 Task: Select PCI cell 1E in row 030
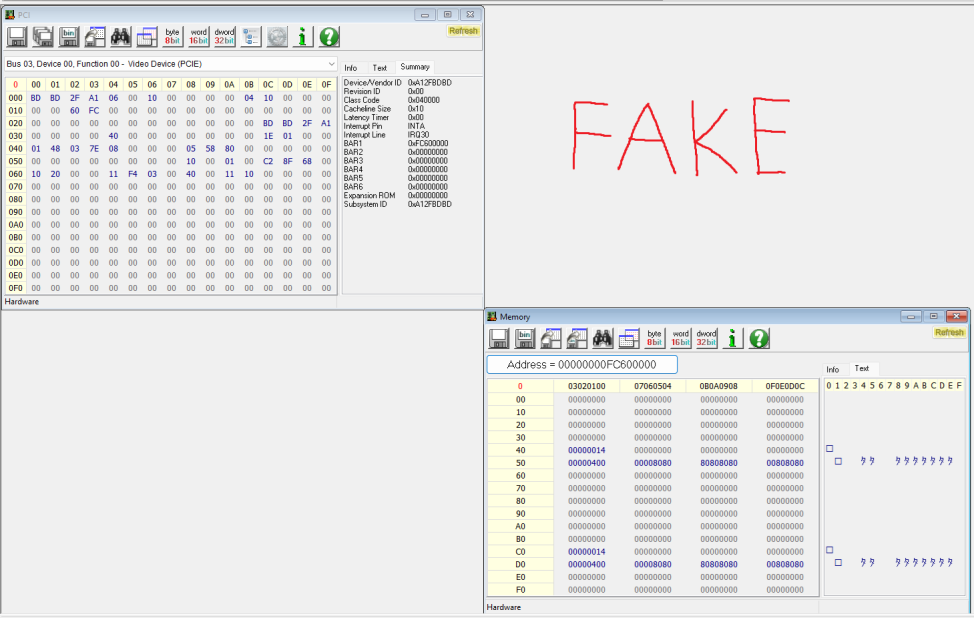pos(268,136)
